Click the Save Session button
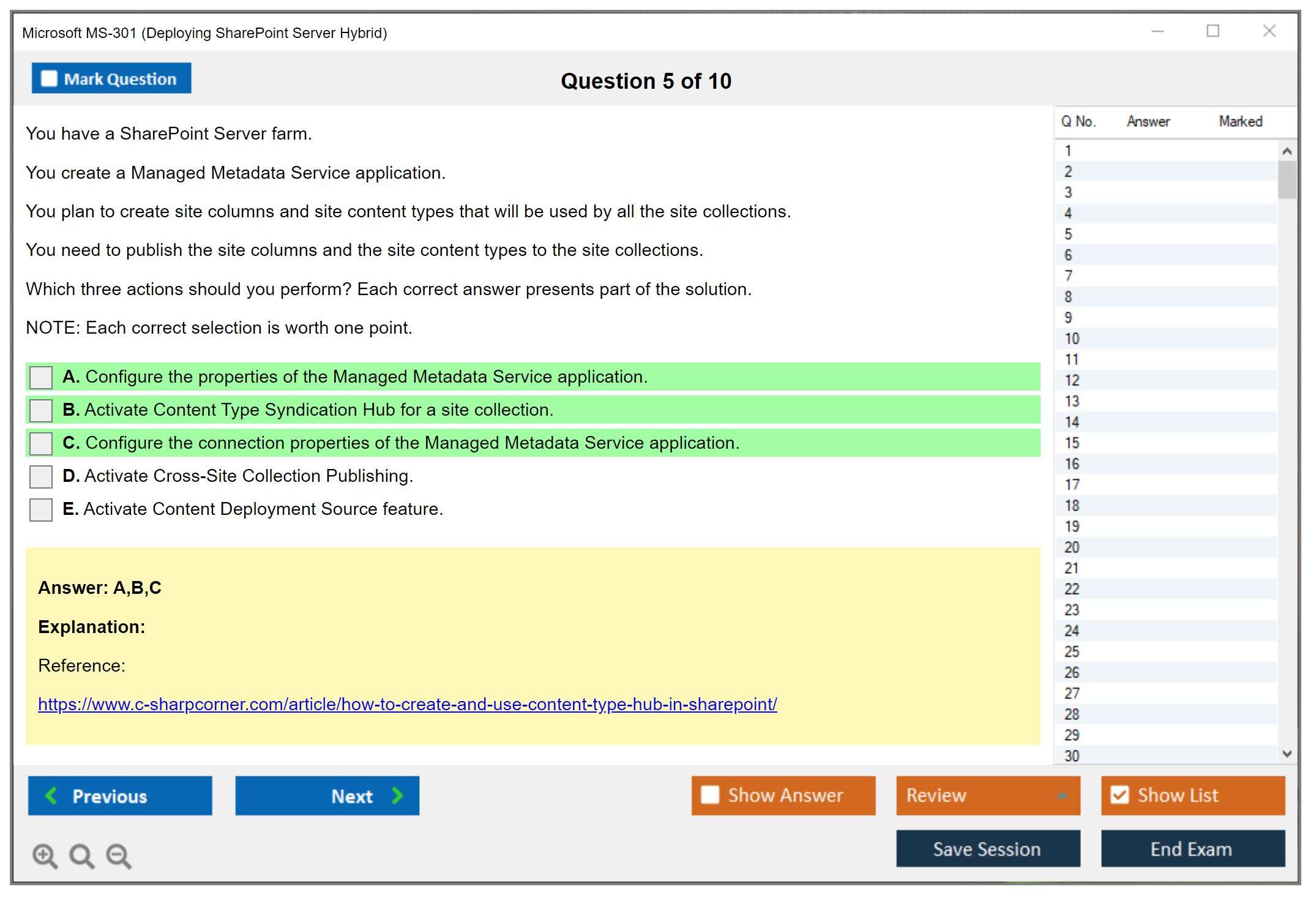The height and width of the screenshot is (900, 1316). [x=987, y=849]
